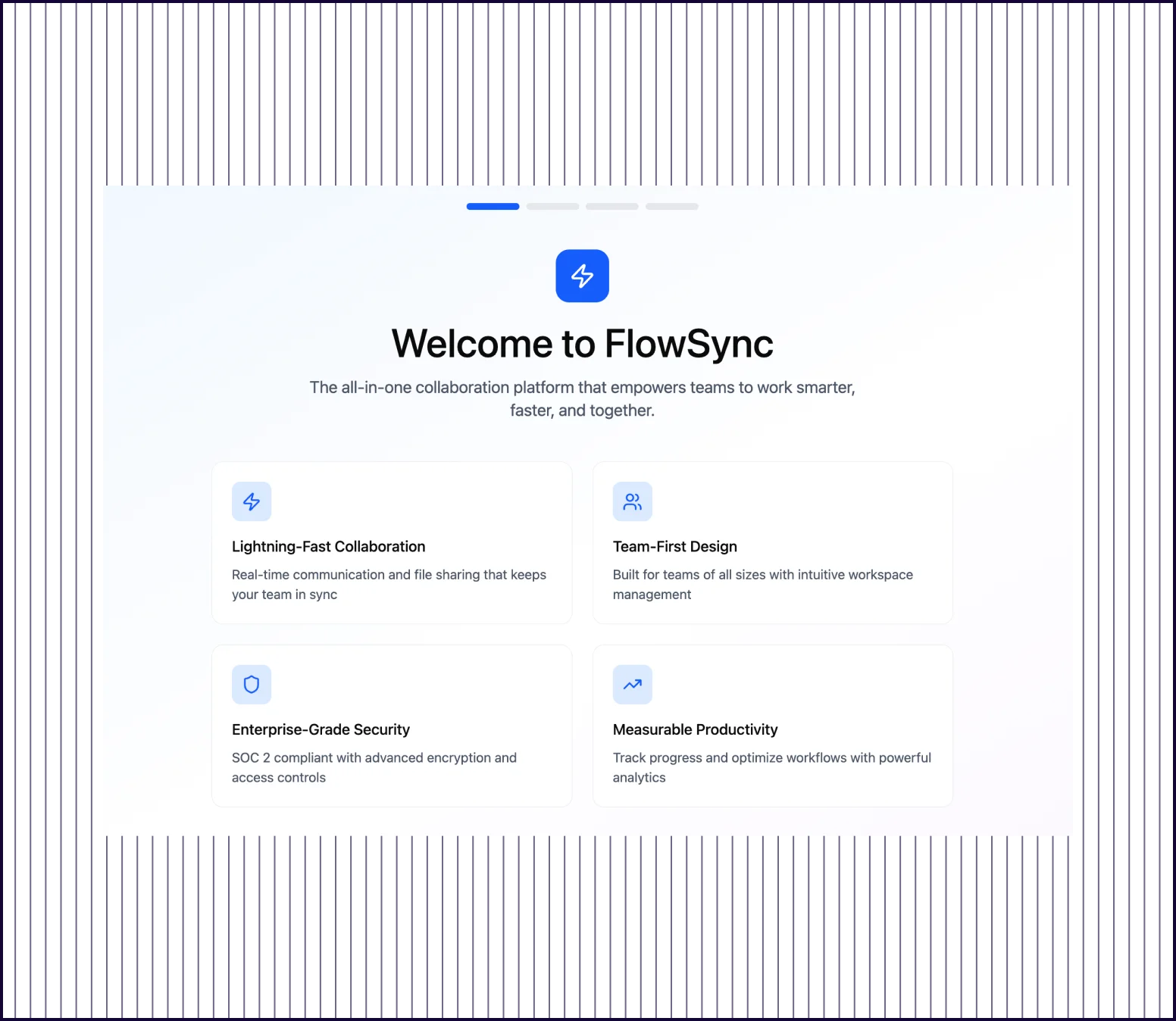Viewport: 1176px width, 1021px height.
Task: Click the Enterprise-Grade Security card title
Action: pos(321,729)
